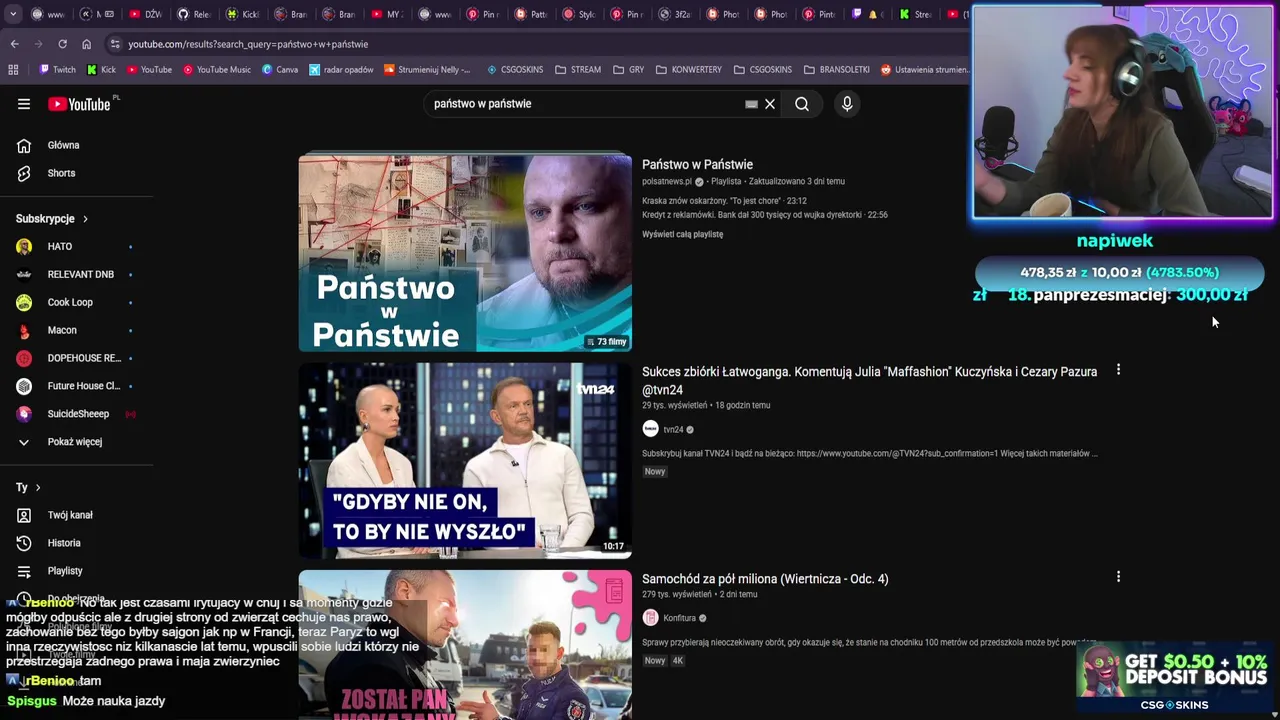Open Kick bookmark
The width and height of the screenshot is (1280, 720).
pyautogui.click(x=101, y=70)
